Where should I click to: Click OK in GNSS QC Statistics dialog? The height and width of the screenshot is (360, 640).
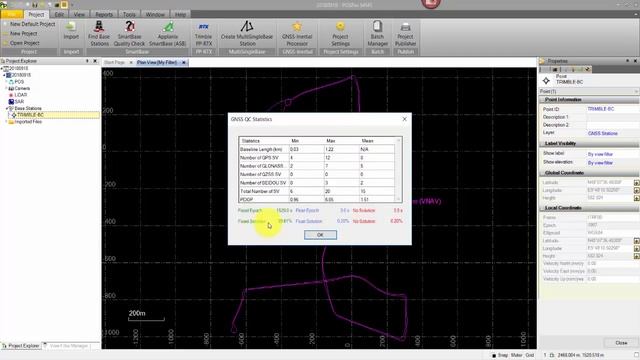pos(320,235)
